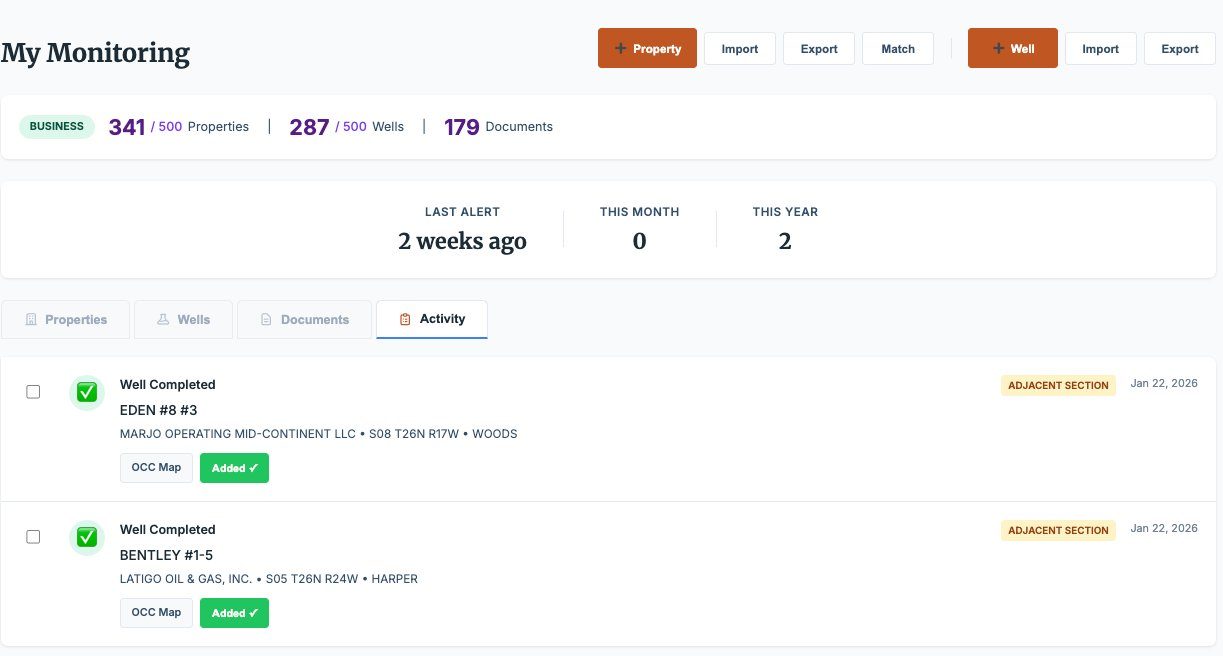This screenshot has width=1223, height=656.
Task: Check the checkbox next to BENTLEY #1-5
Action: [33, 536]
